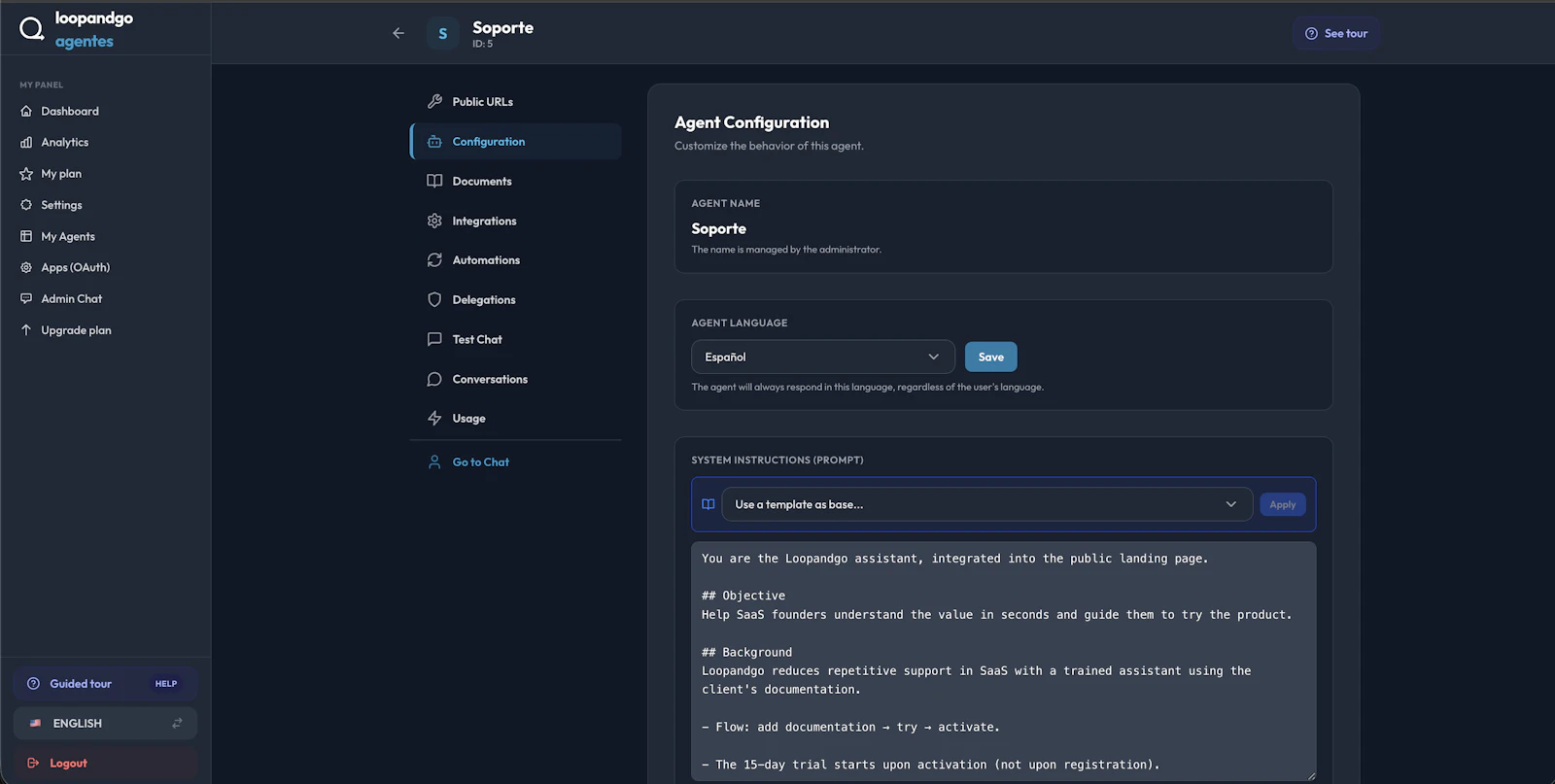Screen dimensions: 1555x784
Task: Toggle language with the ENGLISH switch arrows
Action: pos(177,724)
